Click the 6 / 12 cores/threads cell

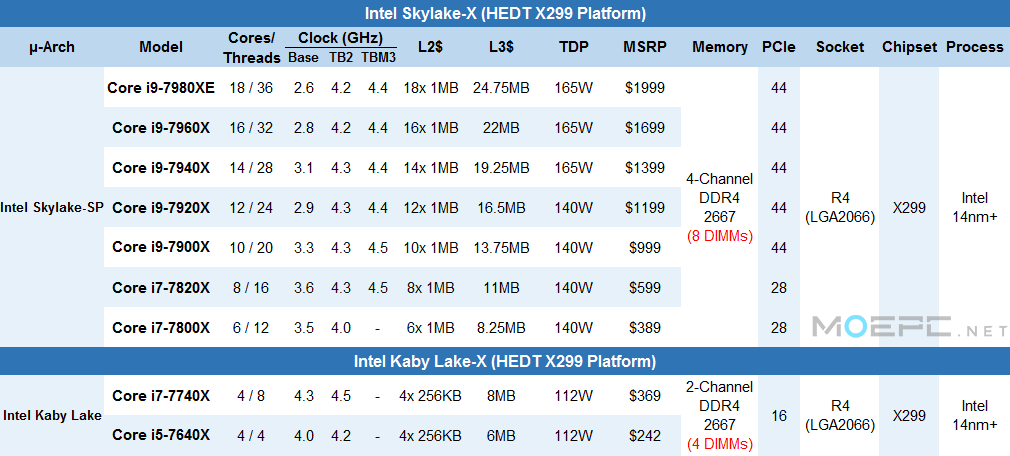click(x=251, y=327)
